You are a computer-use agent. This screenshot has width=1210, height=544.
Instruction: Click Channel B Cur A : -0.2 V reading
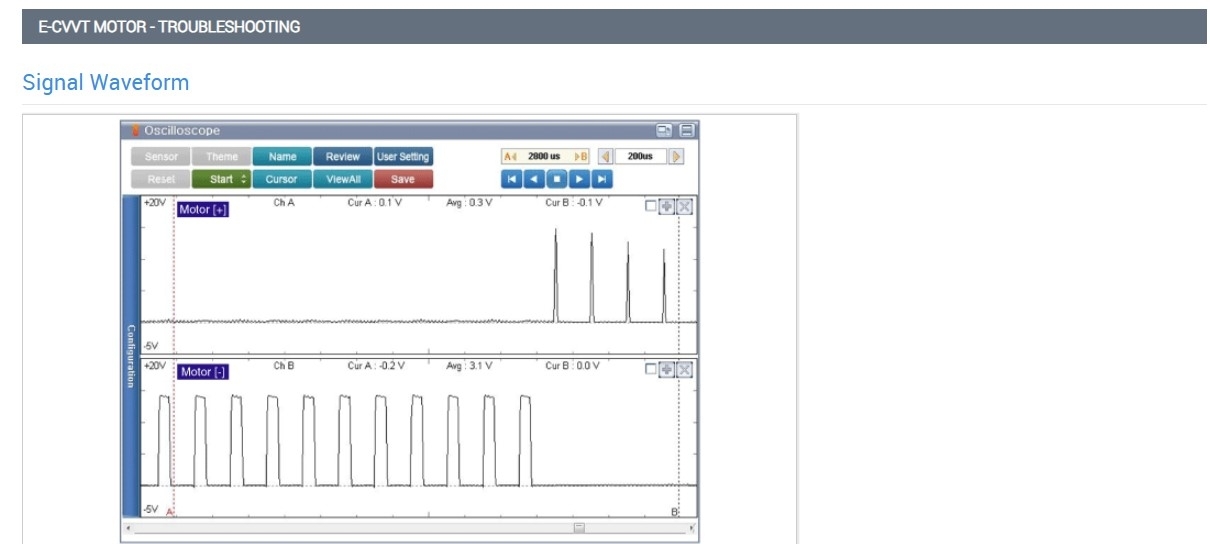376,365
